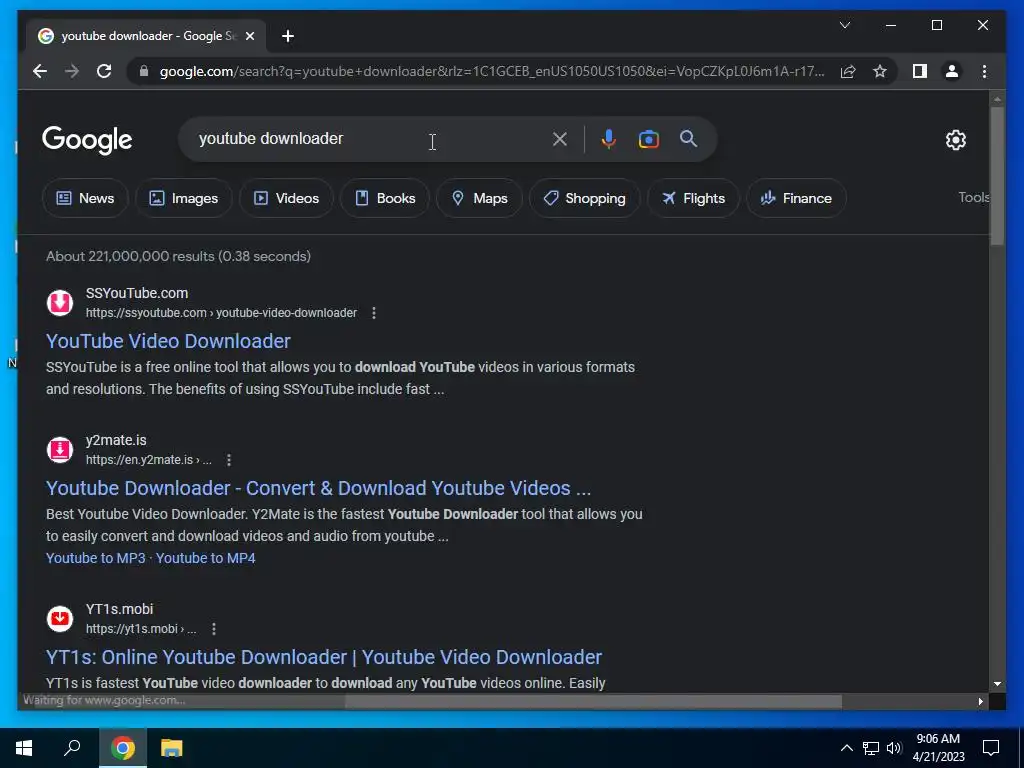Open File Explorer from the taskbar
This screenshot has width=1024, height=768.
tap(172, 748)
